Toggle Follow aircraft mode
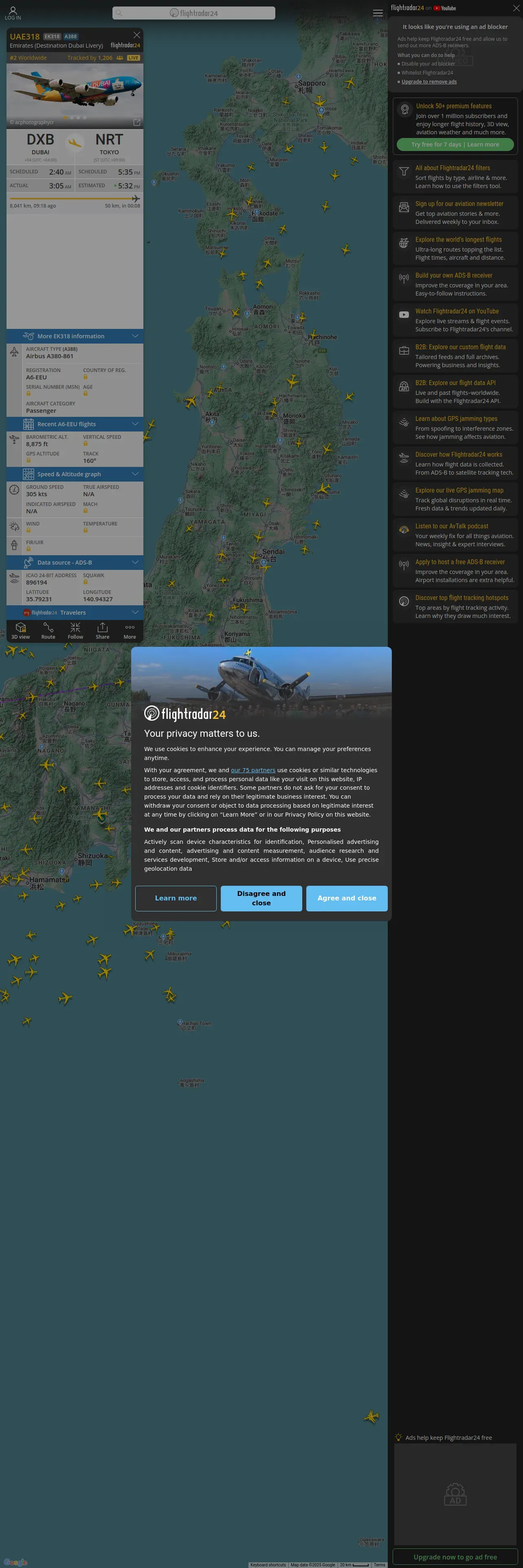Screen dimensions: 523x1568 pos(75,631)
